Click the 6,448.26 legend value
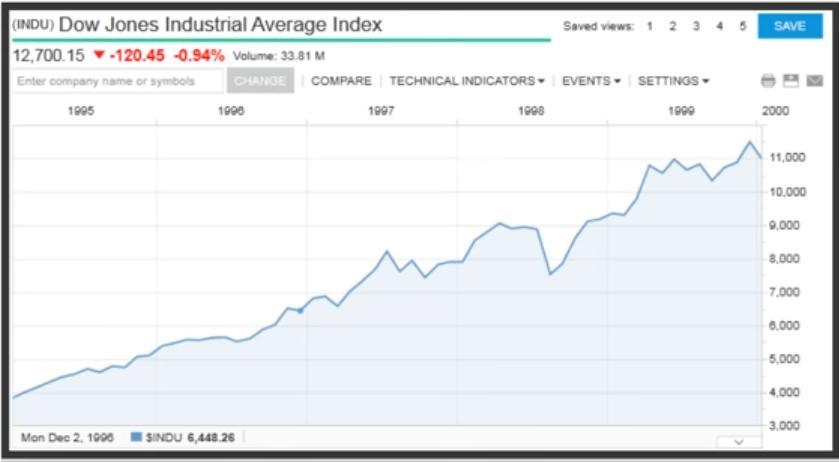Viewport: 839px width, 462px height. [x=211, y=437]
